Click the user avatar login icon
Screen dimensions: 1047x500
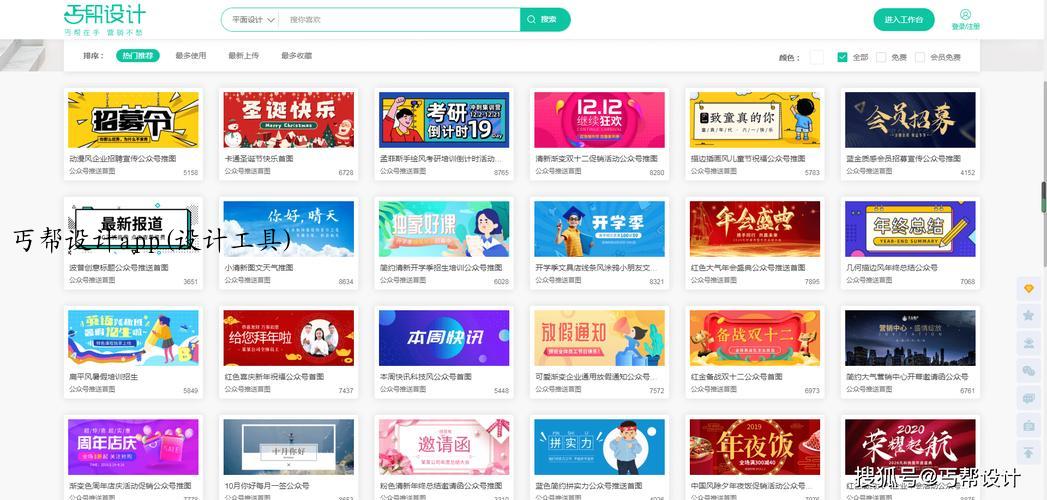point(965,14)
